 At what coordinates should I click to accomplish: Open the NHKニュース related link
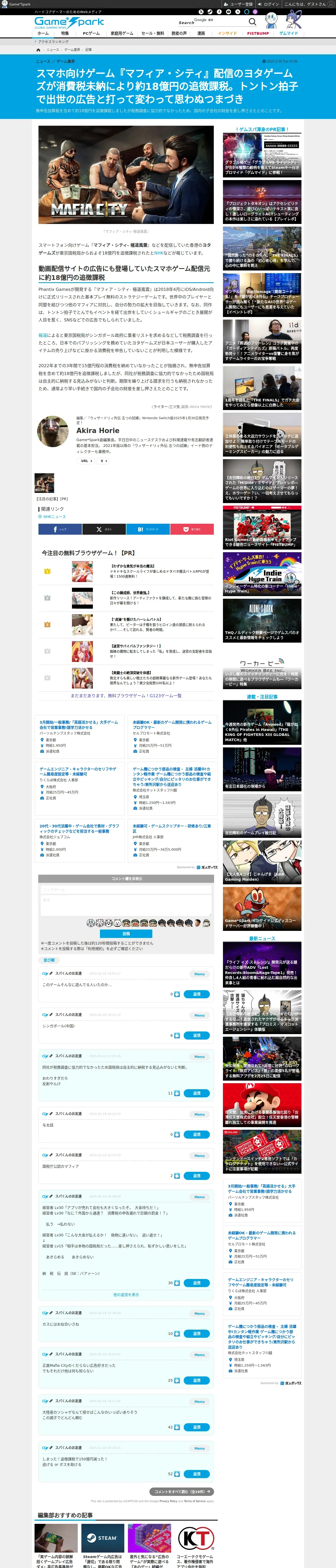tap(54, 517)
